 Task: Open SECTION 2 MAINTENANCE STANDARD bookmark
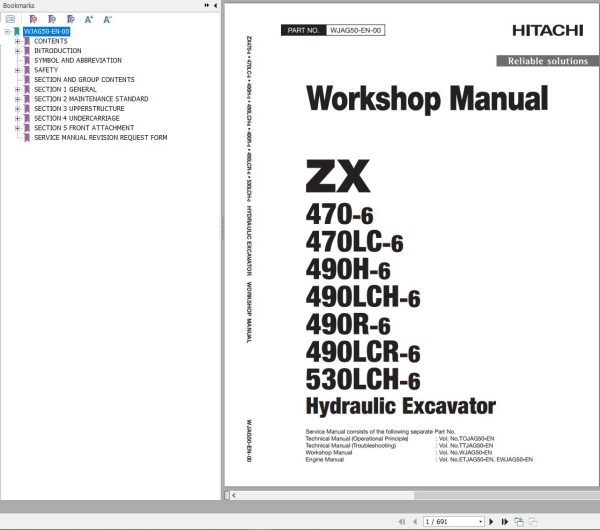(x=91, y=99)
